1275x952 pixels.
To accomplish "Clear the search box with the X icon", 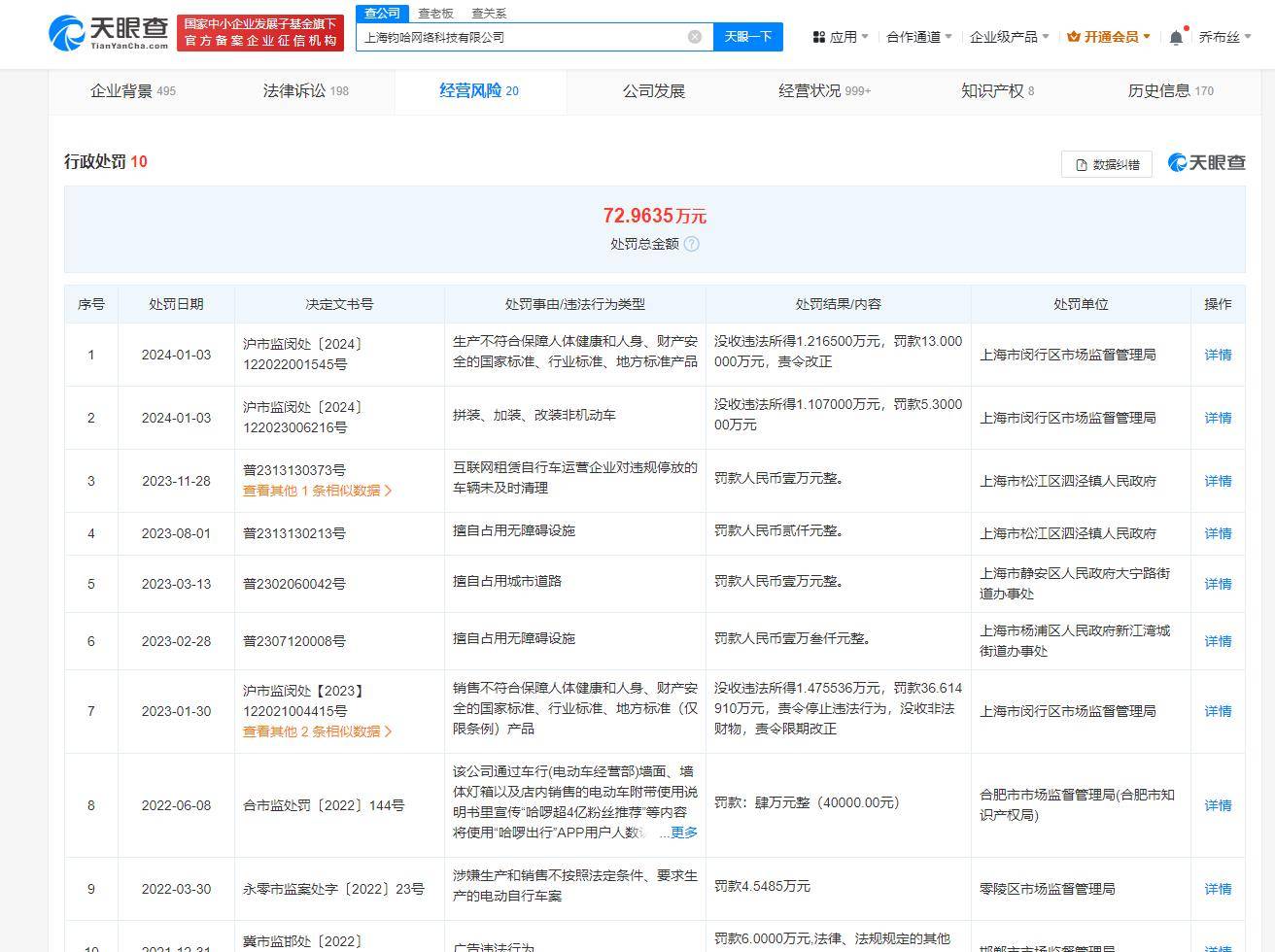I will point(695,37).
